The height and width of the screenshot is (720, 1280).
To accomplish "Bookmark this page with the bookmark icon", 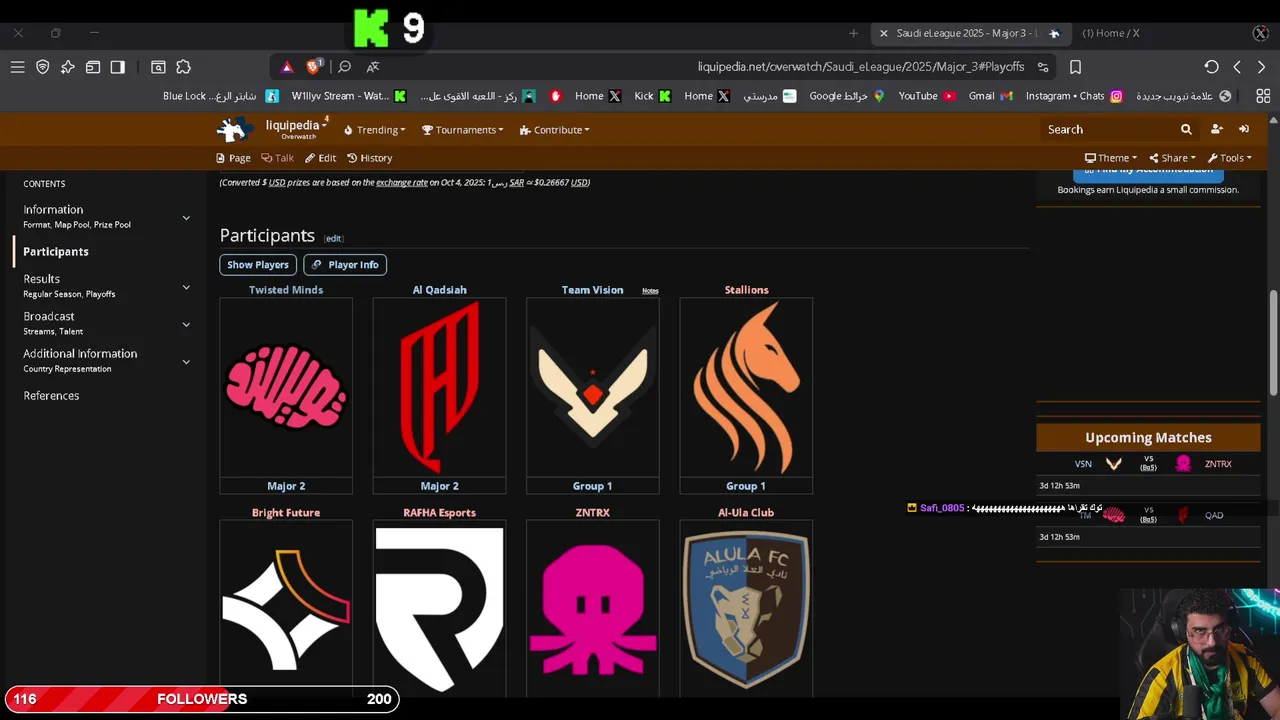I will (1075, 67).
